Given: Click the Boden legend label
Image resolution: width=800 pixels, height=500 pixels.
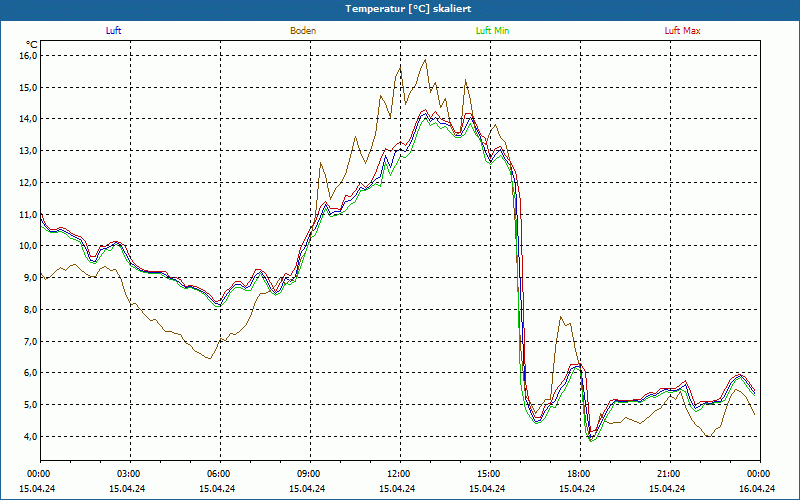Looking at the screenshot, I should pyautogui.click(x=303, y=31).
